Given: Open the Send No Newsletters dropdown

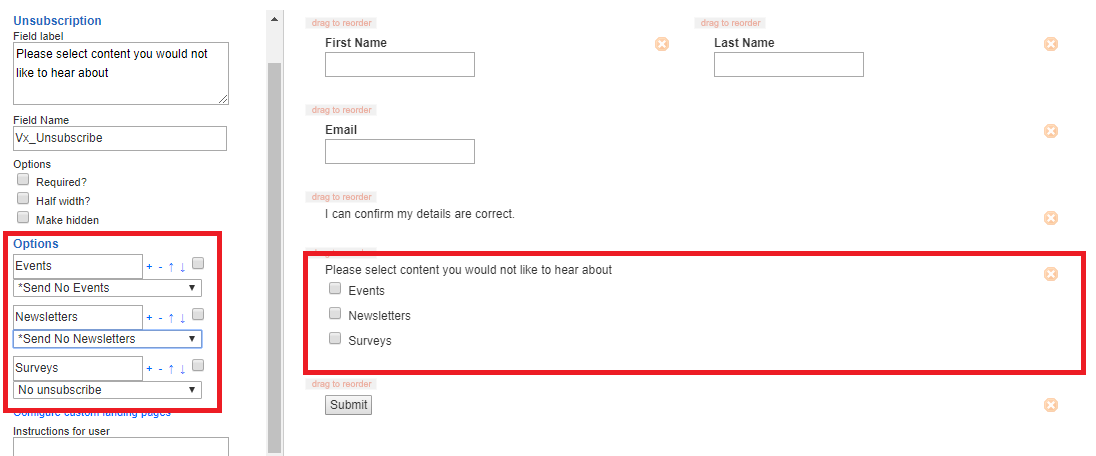Looking at the screenshot, I should tap(108, 339).
